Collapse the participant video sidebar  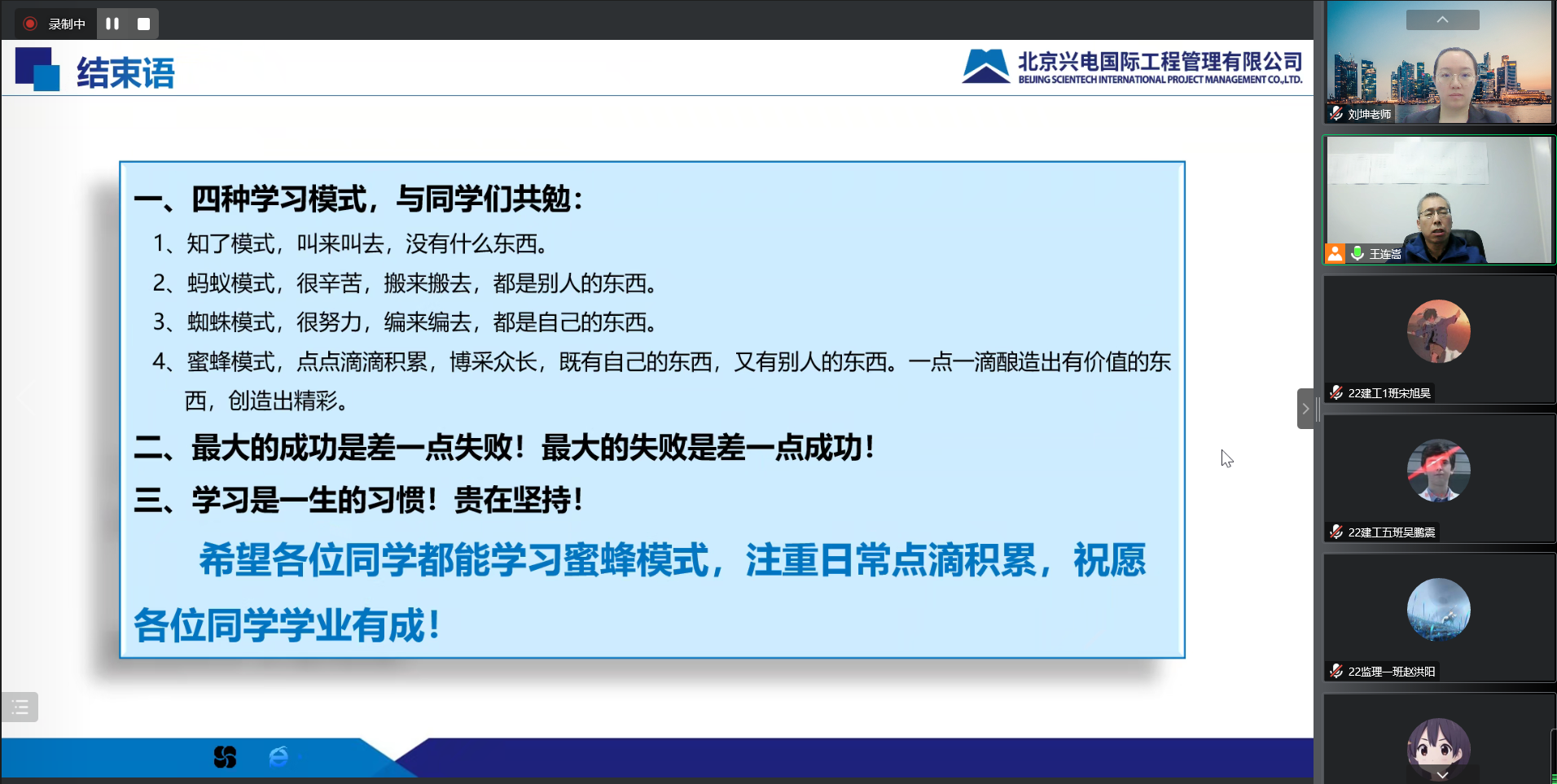1305,409
